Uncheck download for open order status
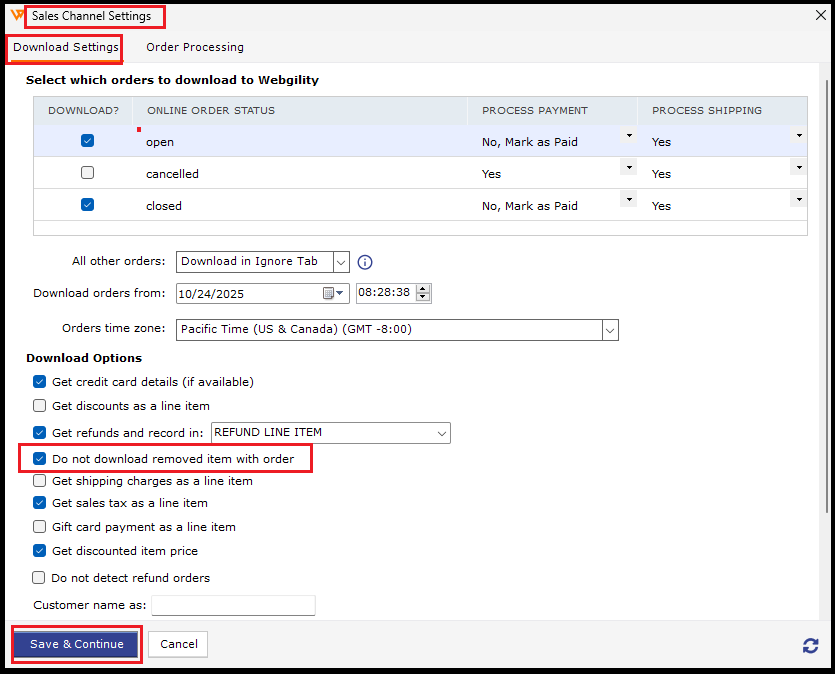Screen dimensions: 835x674 [87, 142]
